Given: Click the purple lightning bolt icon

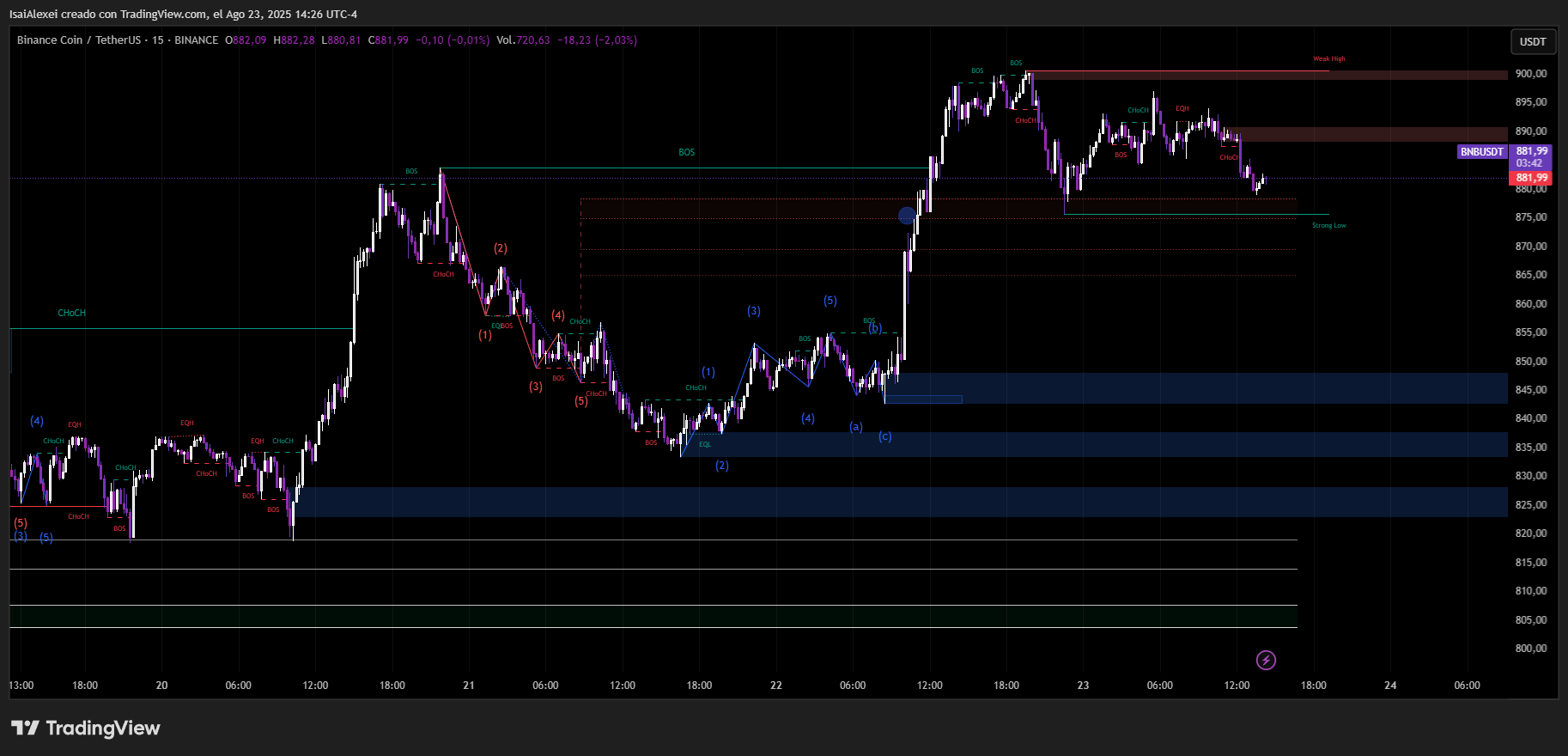Looking at the screenshot, I should 1266,660.
